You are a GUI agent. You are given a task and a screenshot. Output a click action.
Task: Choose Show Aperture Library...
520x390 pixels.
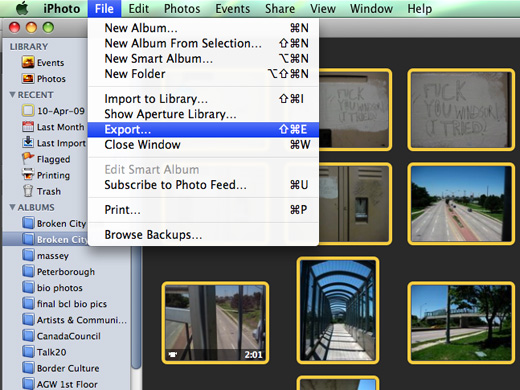pos(203,114)
